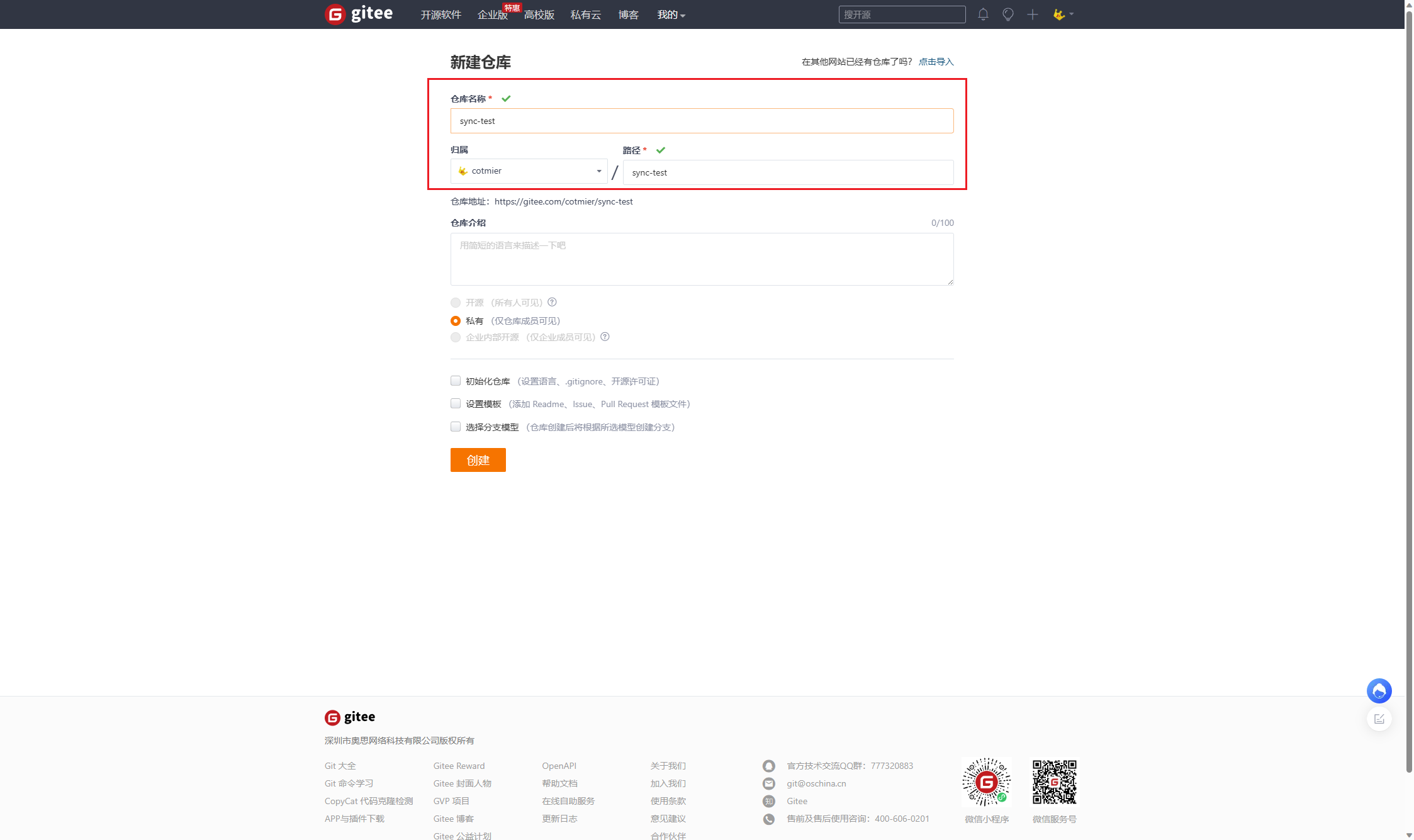Click 点击导入 link to import repository

coord(935,62)
